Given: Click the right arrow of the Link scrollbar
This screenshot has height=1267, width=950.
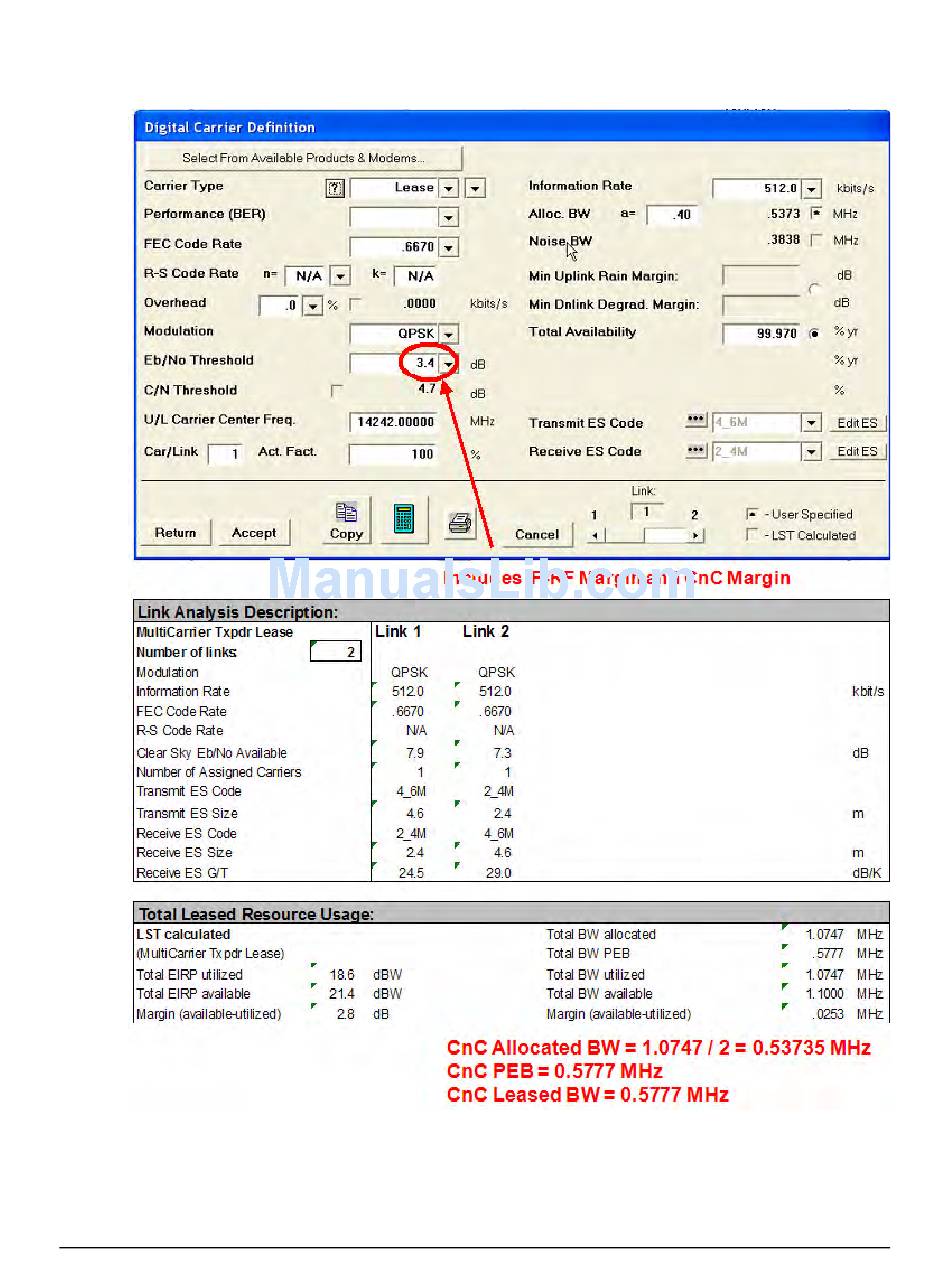Looking at the screenshot, I should click(x=695, y=536).
